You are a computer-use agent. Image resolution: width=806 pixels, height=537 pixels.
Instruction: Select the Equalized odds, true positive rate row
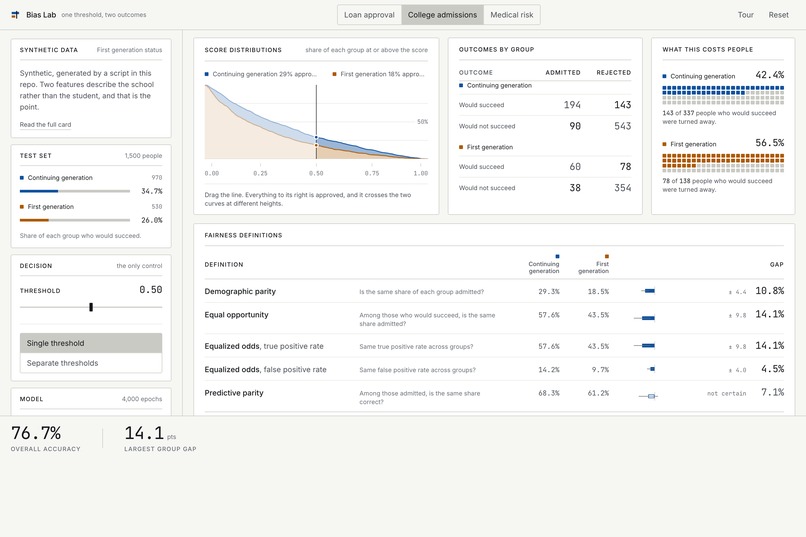tap(494, 346)
